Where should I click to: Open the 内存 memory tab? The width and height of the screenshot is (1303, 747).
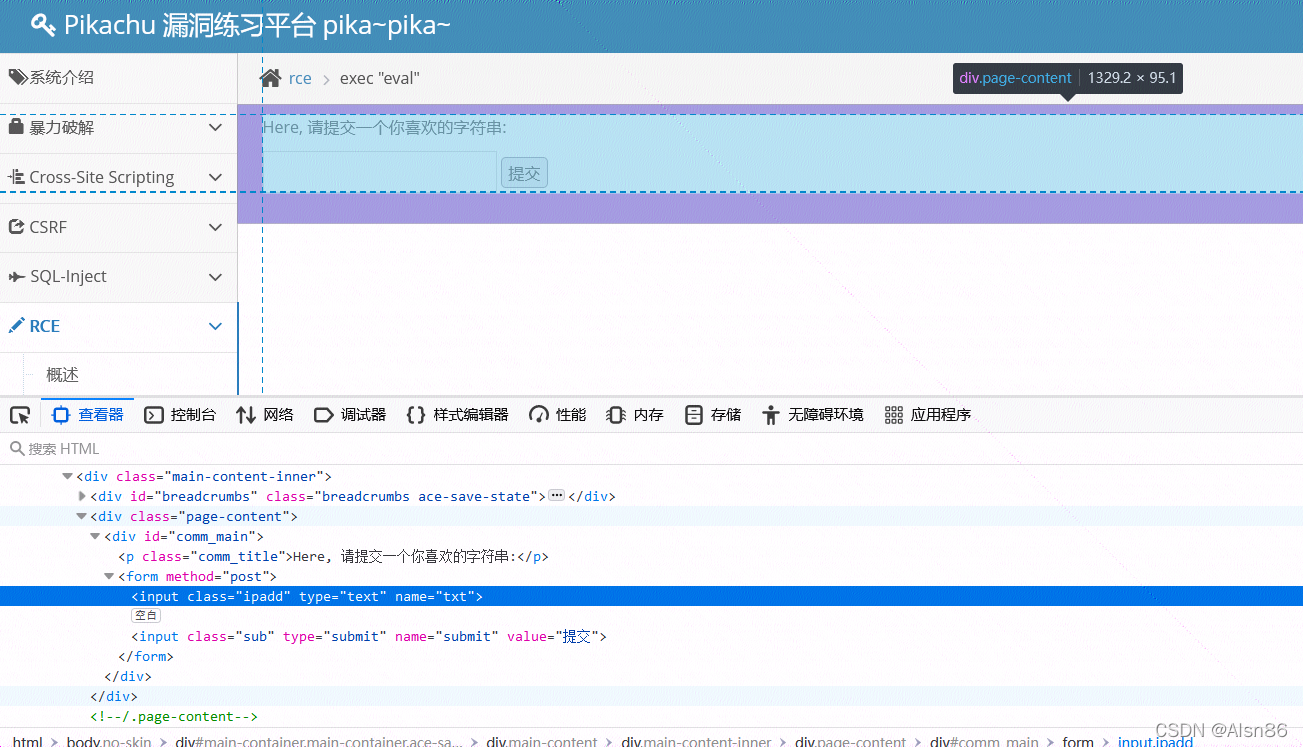(635, 415)
